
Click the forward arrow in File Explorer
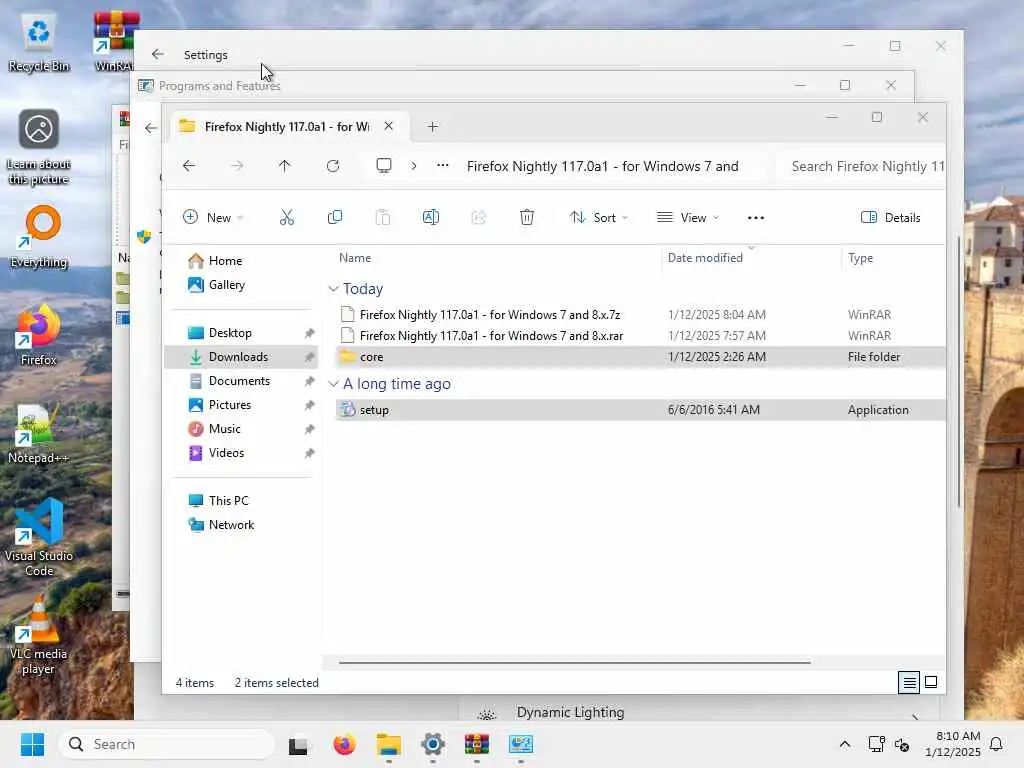tap(236, 166)
